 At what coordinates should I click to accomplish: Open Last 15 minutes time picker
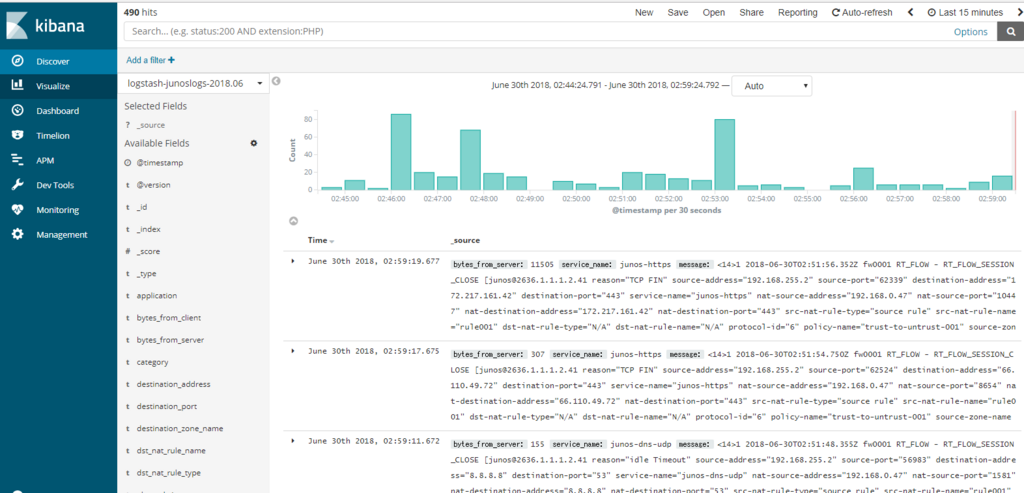pos(965,12)
